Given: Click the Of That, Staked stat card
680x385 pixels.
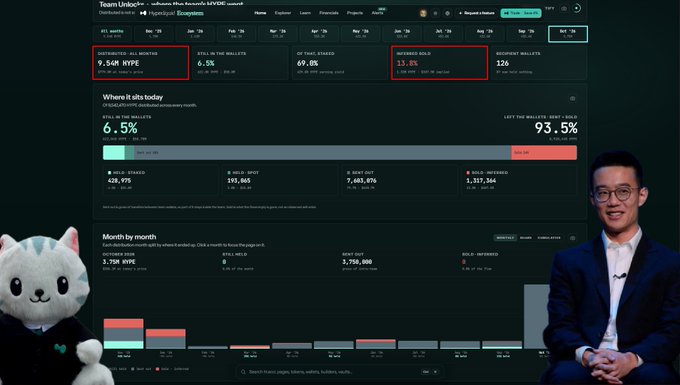Looking at the screenshot, I should [x=340, y=63].
